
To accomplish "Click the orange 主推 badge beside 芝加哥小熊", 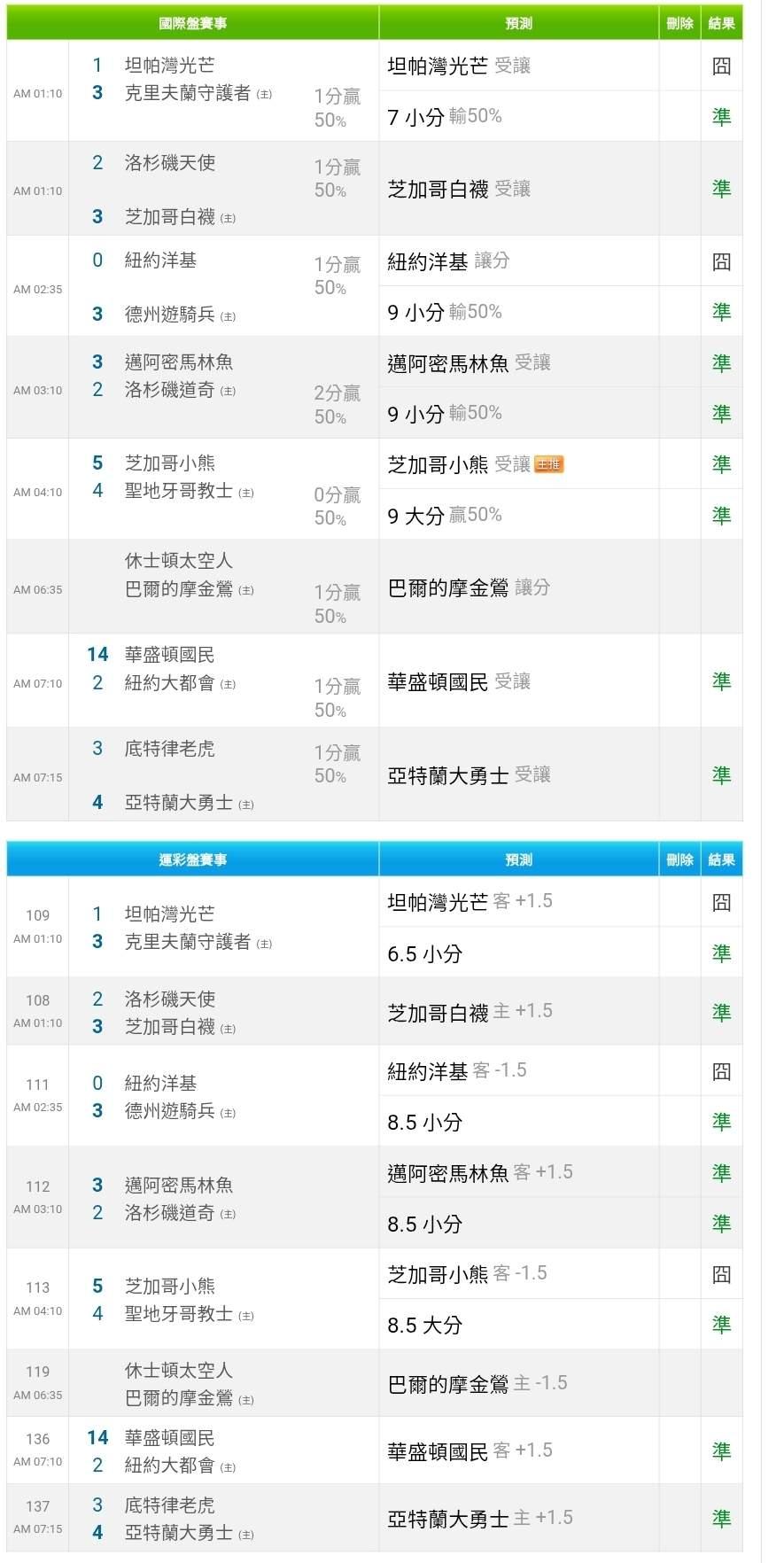I will pyautogui.click(x=548, y=464).
